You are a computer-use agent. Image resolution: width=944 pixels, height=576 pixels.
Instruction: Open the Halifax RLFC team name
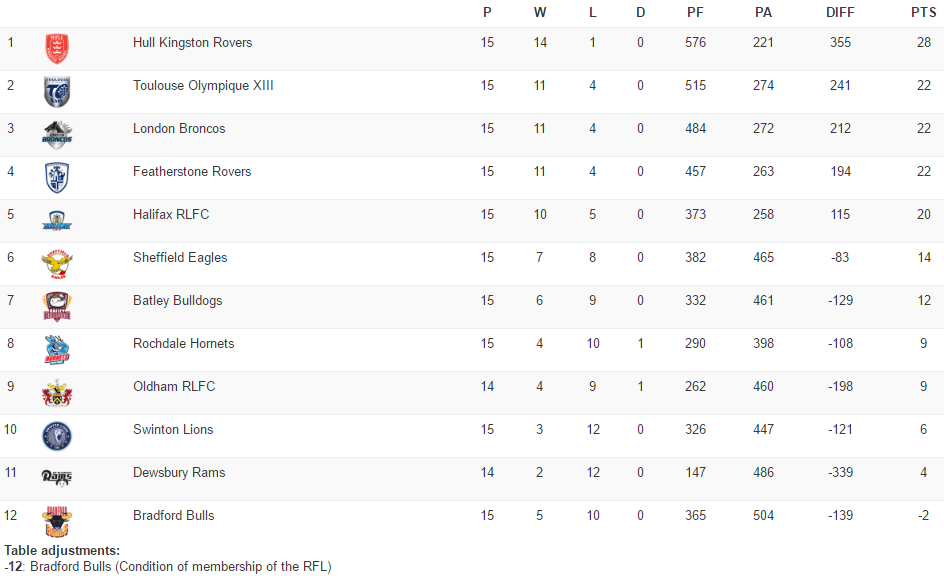tap(171, 215)
